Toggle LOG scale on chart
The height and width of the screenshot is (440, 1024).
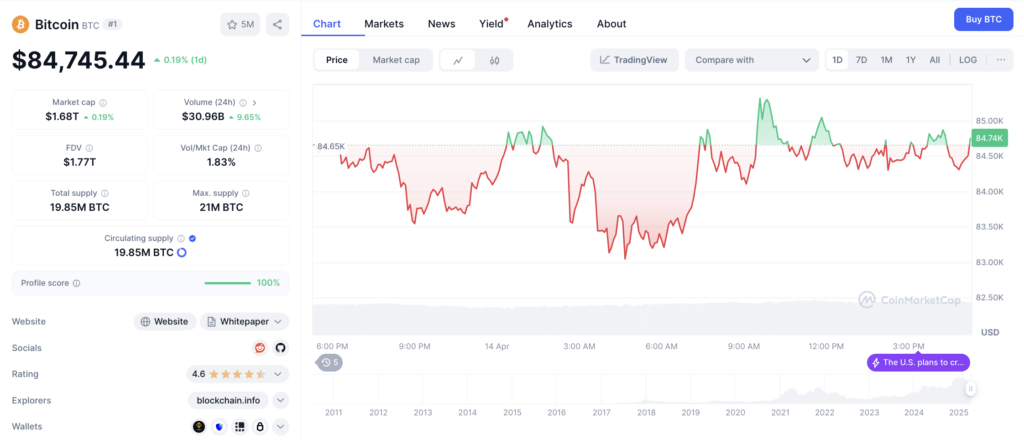click(968, 60)
